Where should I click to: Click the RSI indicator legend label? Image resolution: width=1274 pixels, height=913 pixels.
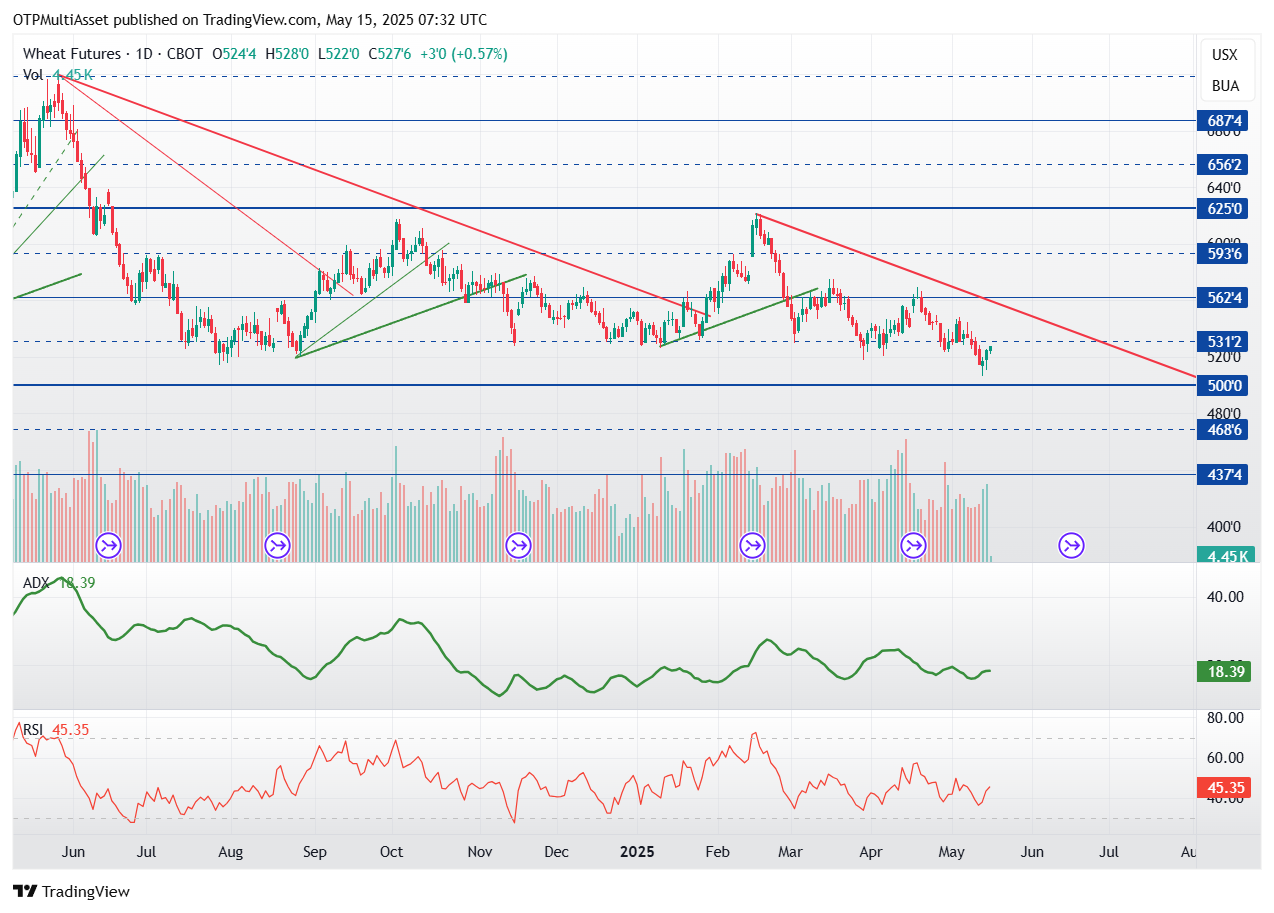tap(33, 730)
